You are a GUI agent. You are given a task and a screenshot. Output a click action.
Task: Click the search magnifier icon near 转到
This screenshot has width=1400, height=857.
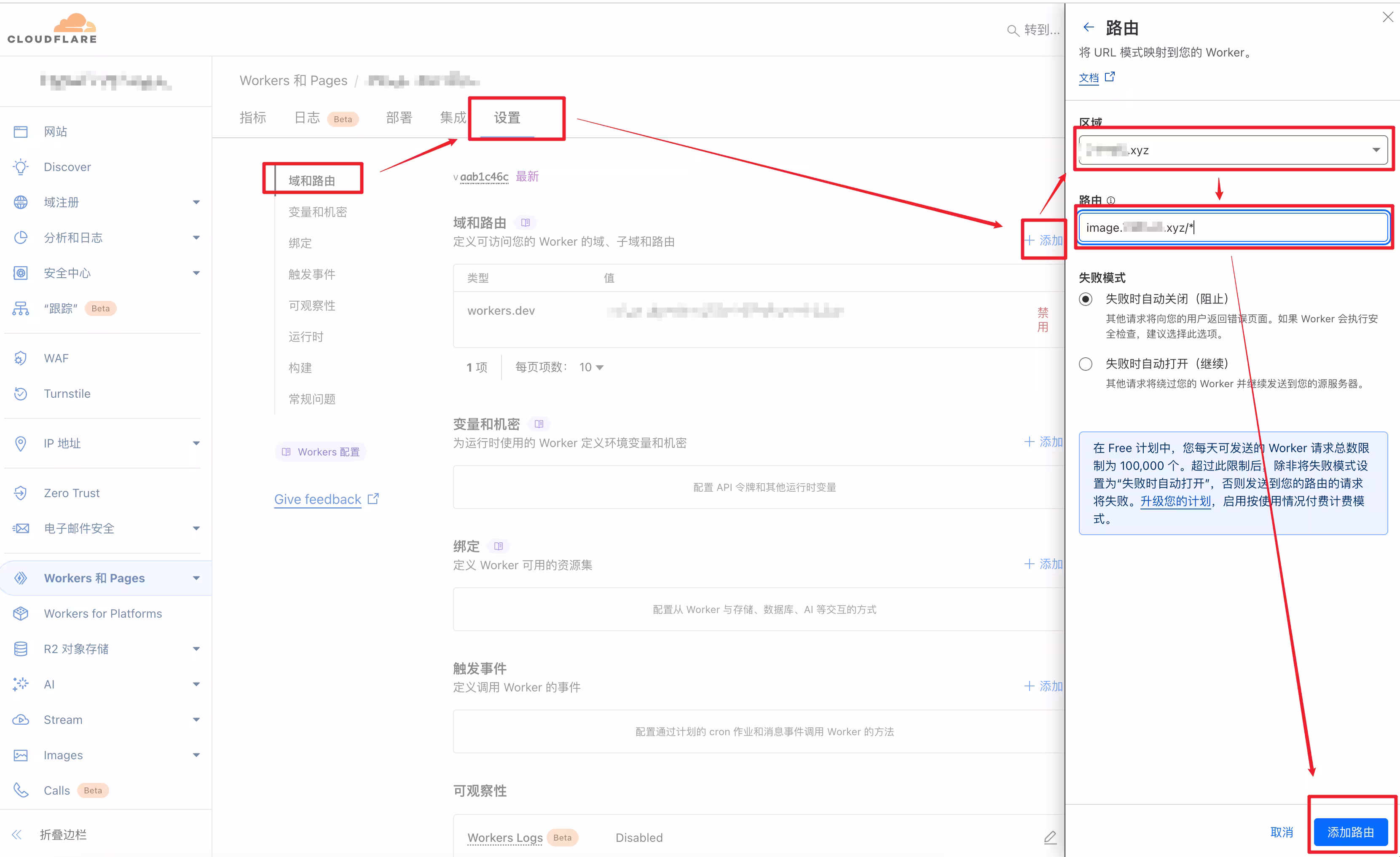coord(1013,30)
